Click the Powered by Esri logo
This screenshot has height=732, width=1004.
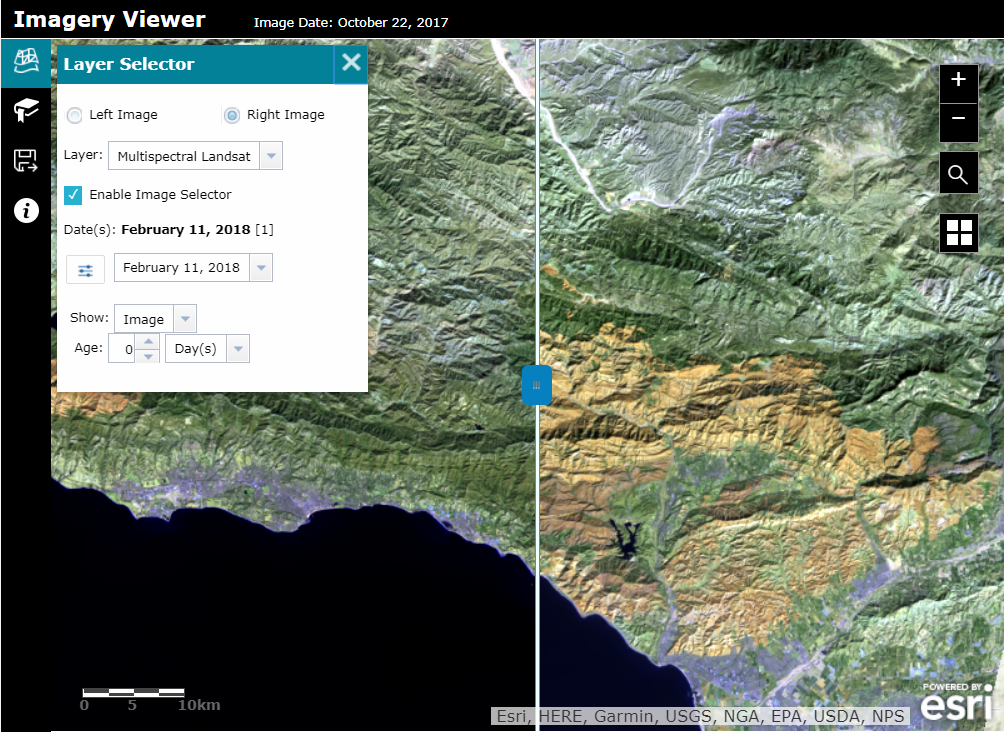(957, 703)
